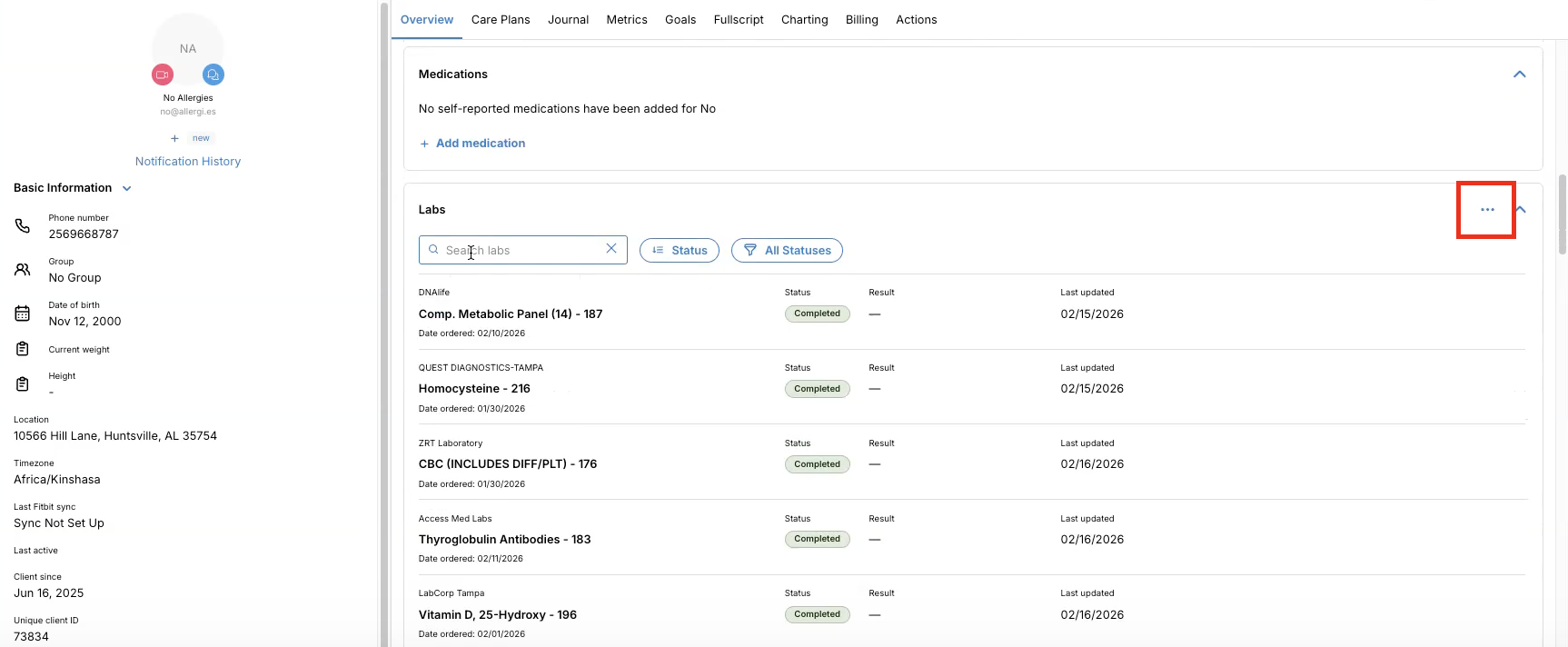Click timezone Africa/Kinshasa

point(57,479)
